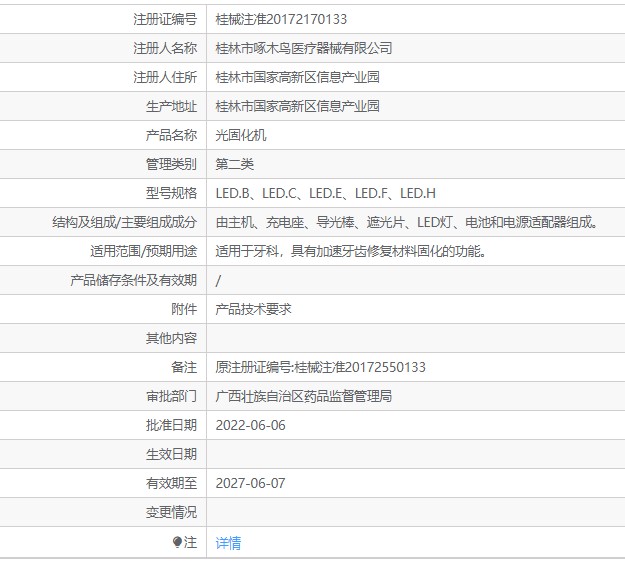Click the intended use text 适用于牙科
The width and height of the screenshot is (625, 568).
tap(351, 252)
